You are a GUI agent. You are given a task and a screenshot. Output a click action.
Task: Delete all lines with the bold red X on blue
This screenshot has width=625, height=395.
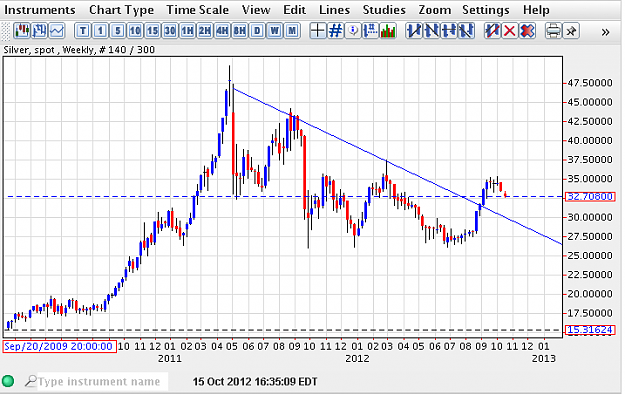527,31
